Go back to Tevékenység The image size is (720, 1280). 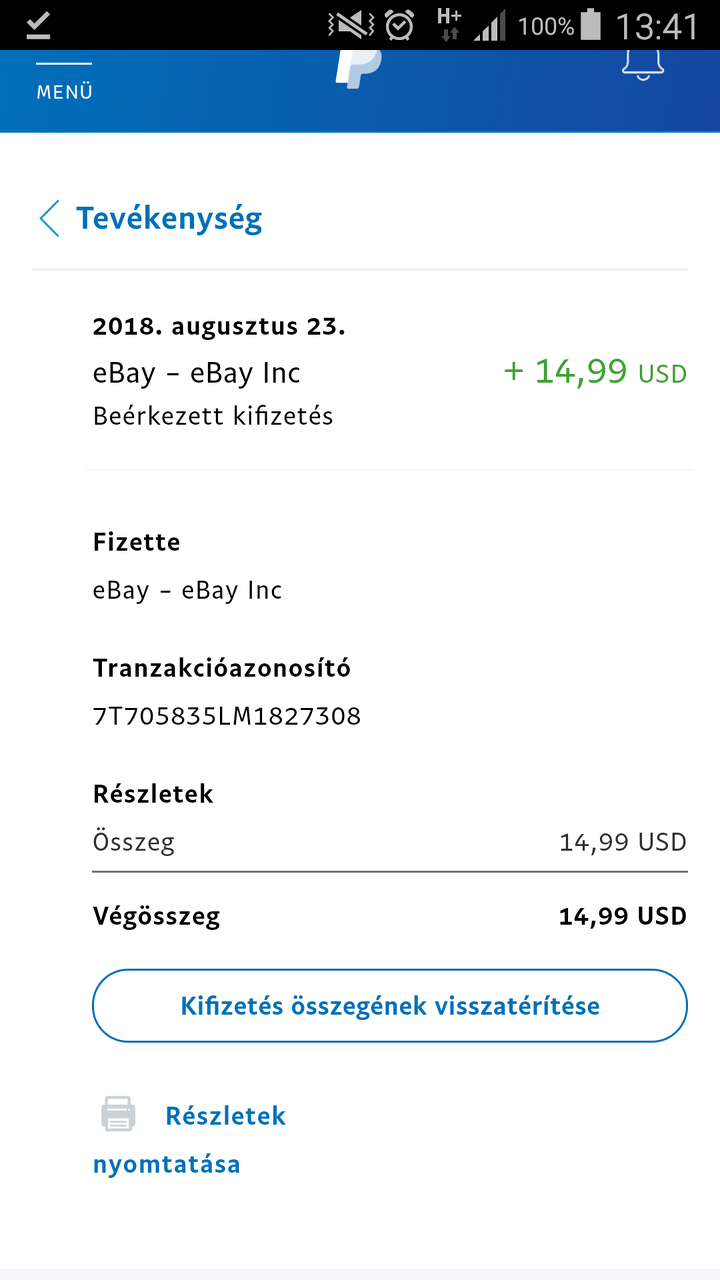click(x=169, y=218)
